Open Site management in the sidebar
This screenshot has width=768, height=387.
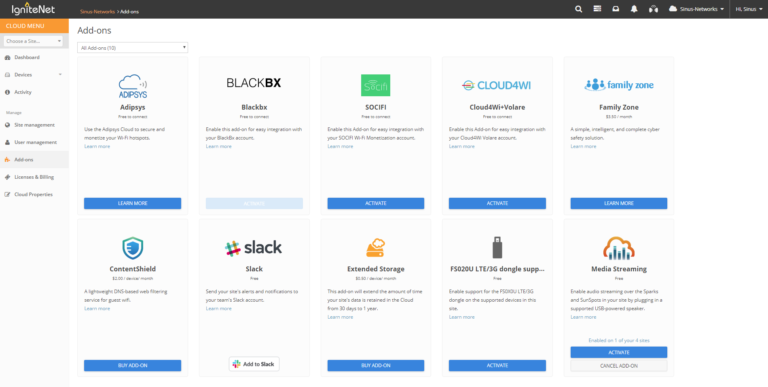coord(34,125)
